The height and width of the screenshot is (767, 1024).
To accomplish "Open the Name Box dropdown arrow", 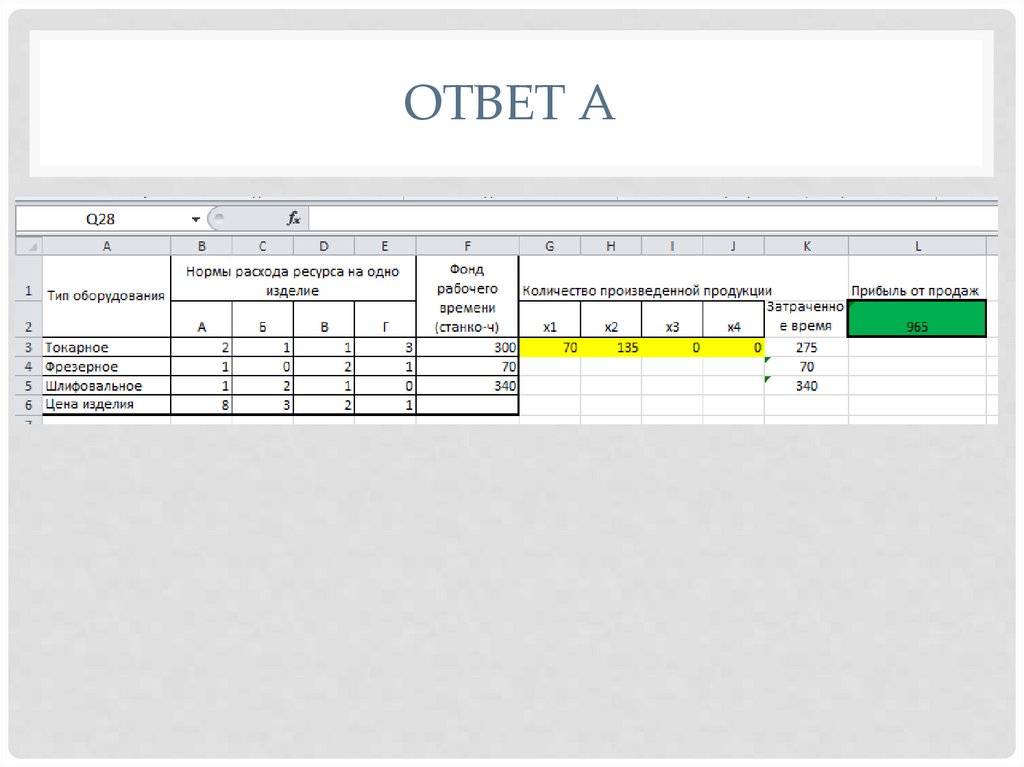I will pyautogui.click(x=196, y=219).
